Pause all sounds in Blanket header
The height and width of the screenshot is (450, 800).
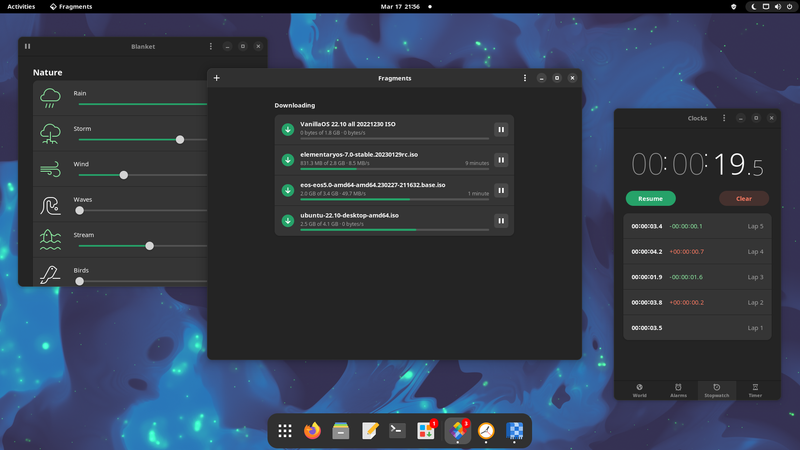(x=28, y=46)
